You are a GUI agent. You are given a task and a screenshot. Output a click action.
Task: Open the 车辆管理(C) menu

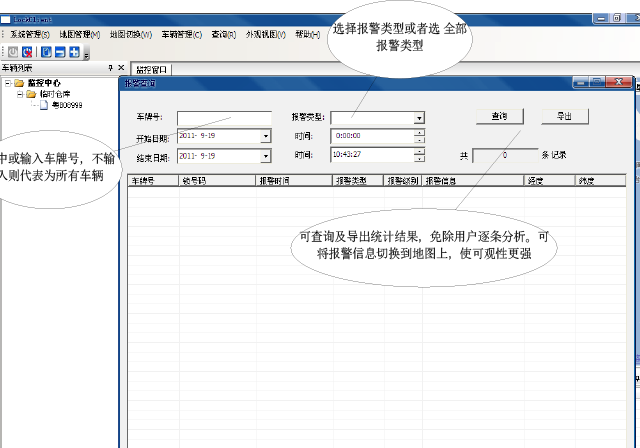[182, 35]
